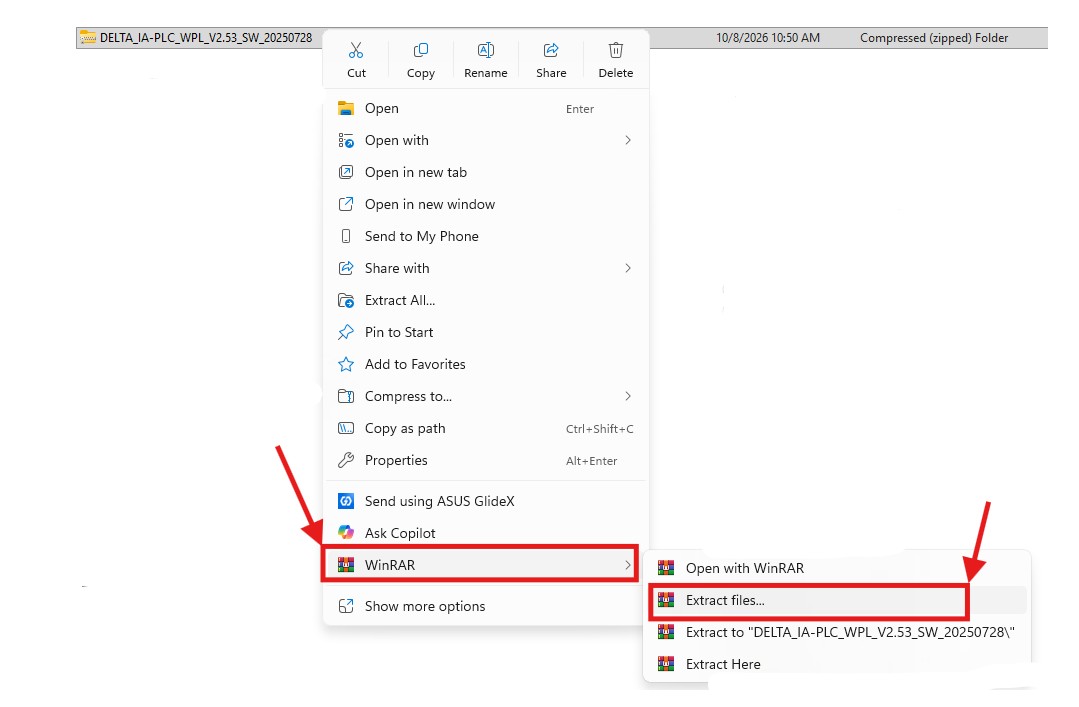1079x707 pixels.
Task: Click the Cut scissors icon
Action: [x=356, y=50]
